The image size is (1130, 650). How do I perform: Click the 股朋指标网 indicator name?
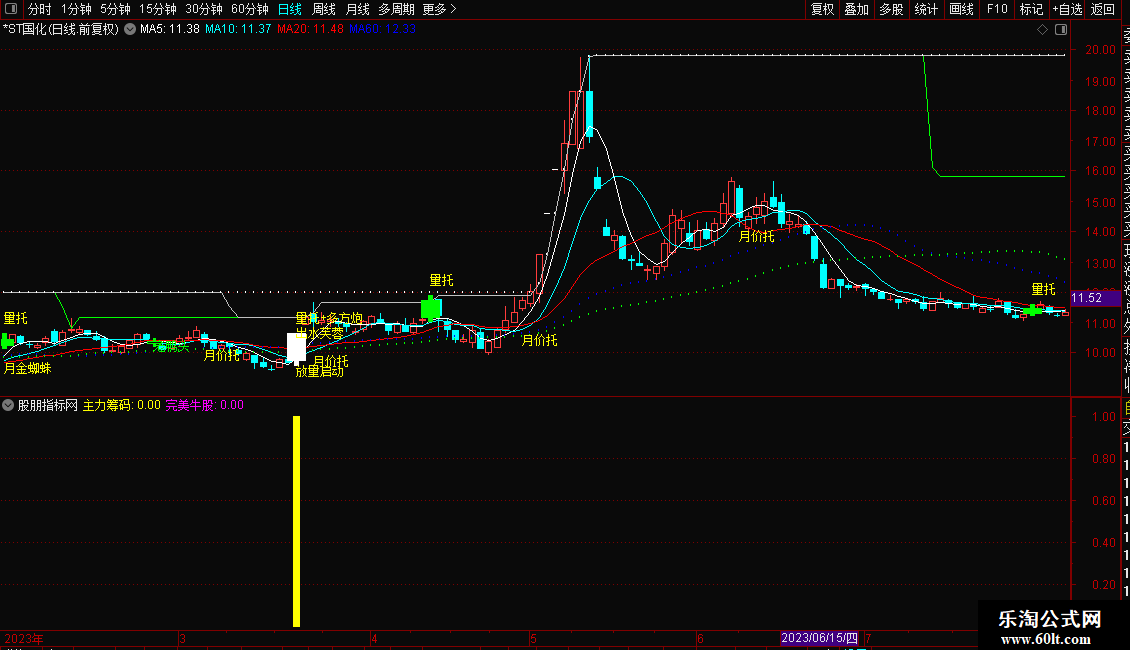48,405
